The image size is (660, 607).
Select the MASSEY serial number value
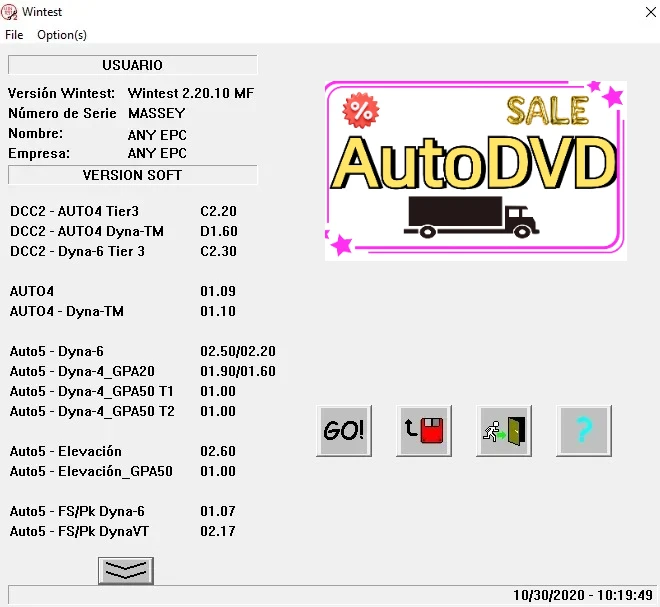[157, 113]
